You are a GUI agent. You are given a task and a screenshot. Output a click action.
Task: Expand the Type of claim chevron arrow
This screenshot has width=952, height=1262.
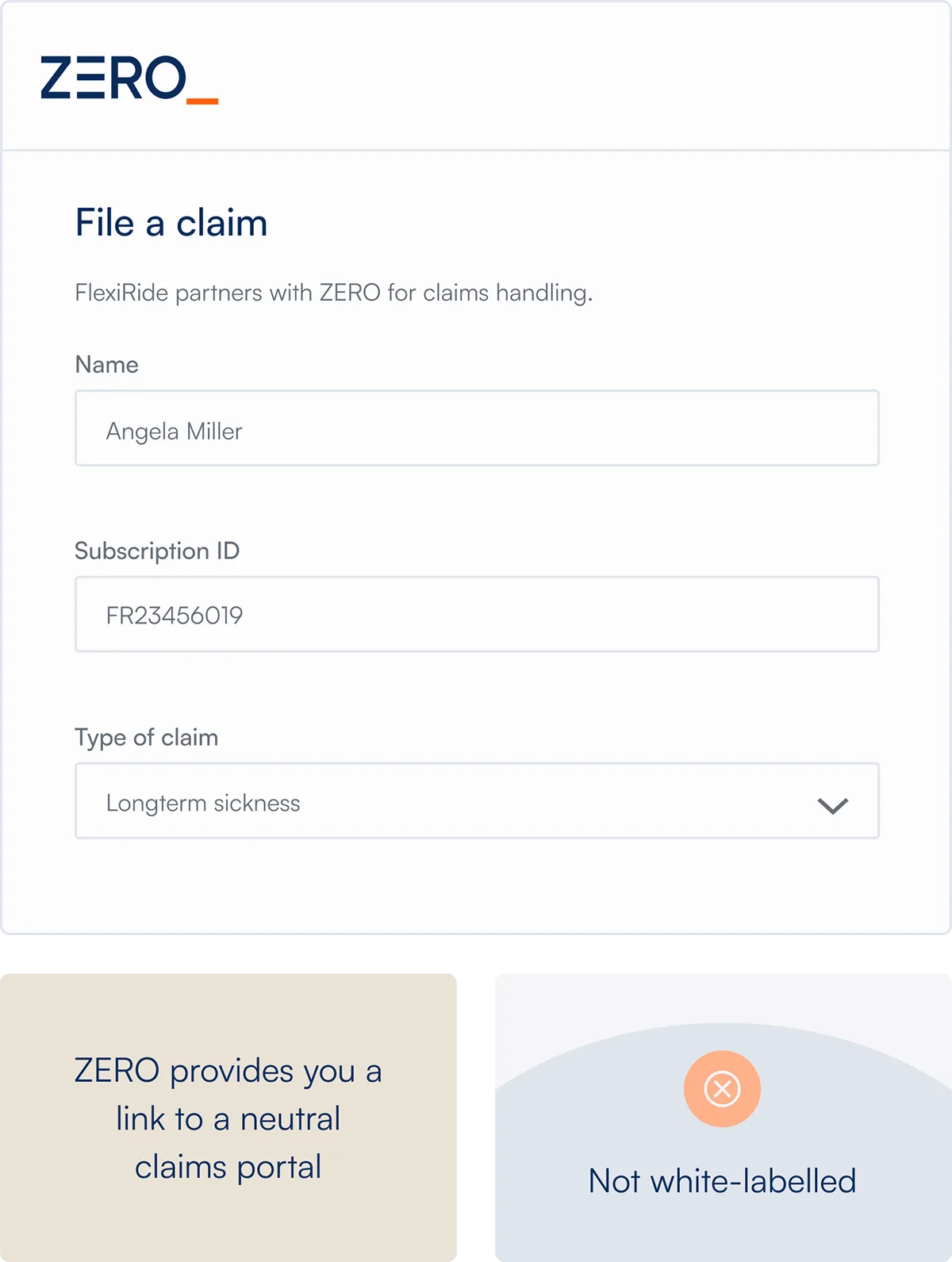pos(833,805)
